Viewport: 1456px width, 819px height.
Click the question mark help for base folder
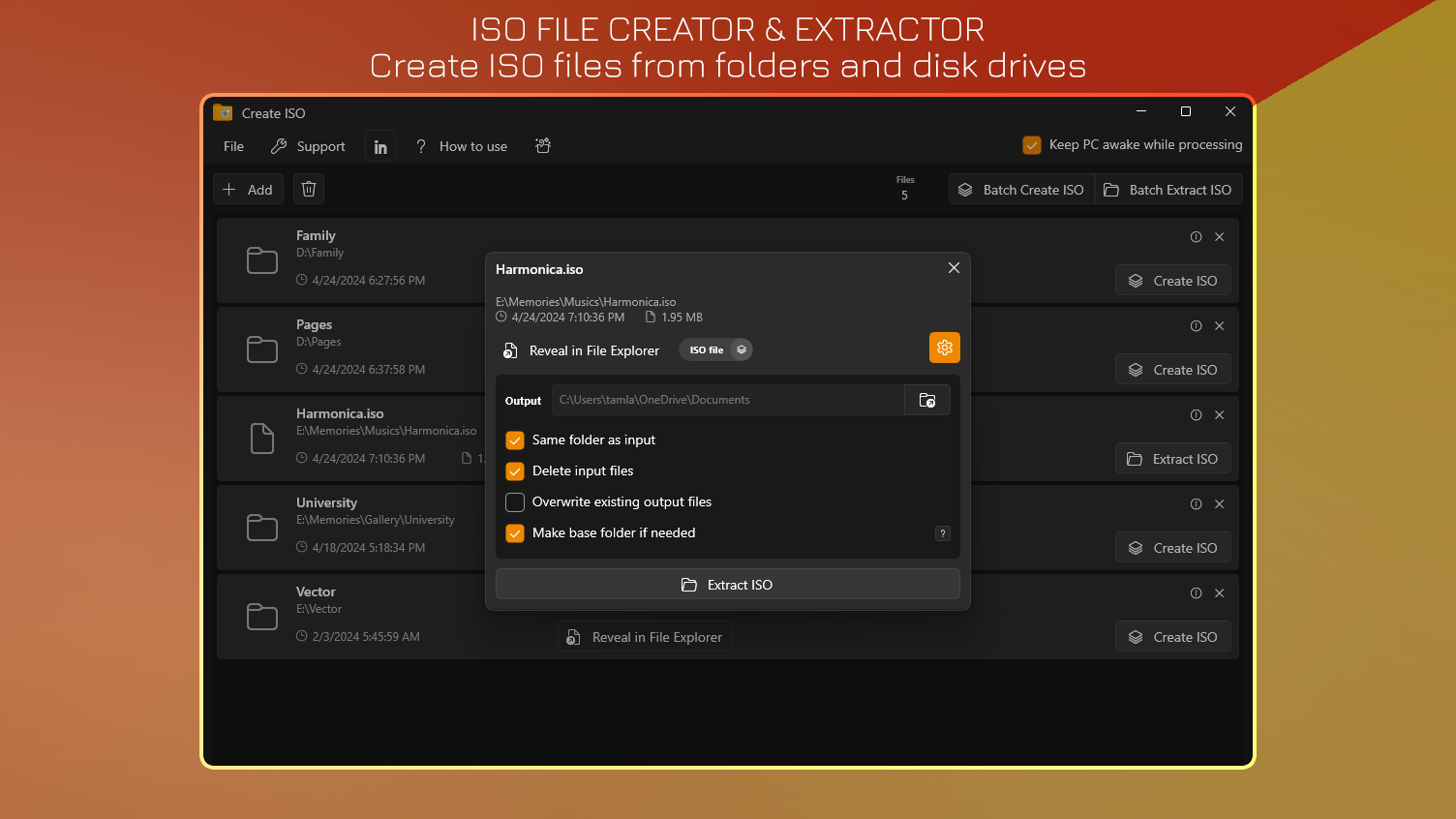(943, 533)
